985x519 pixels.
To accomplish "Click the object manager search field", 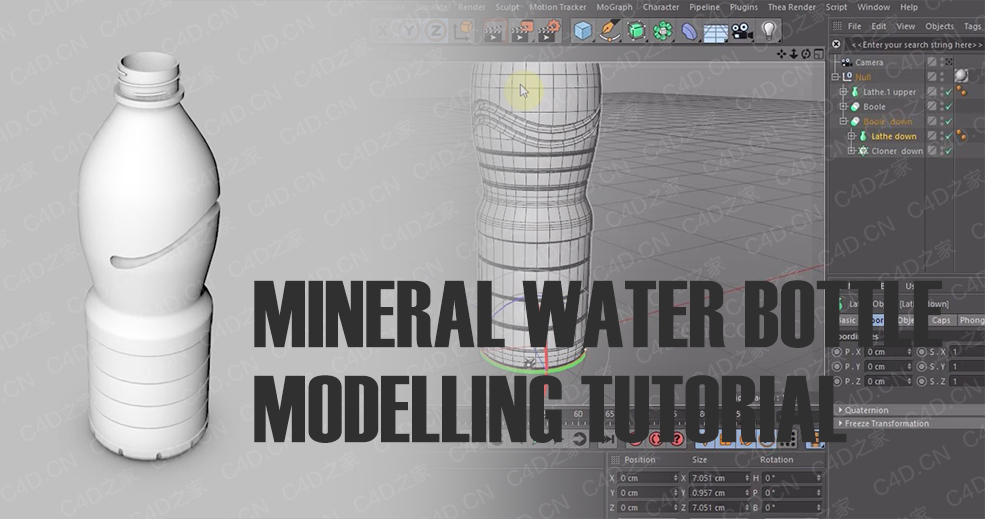I will [x=915, y=45].
